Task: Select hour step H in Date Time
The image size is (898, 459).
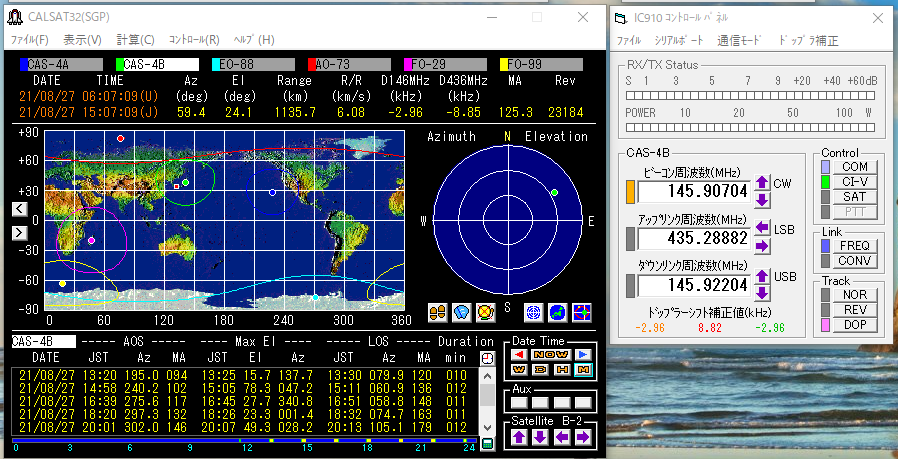Action: [x=562, y=370]
